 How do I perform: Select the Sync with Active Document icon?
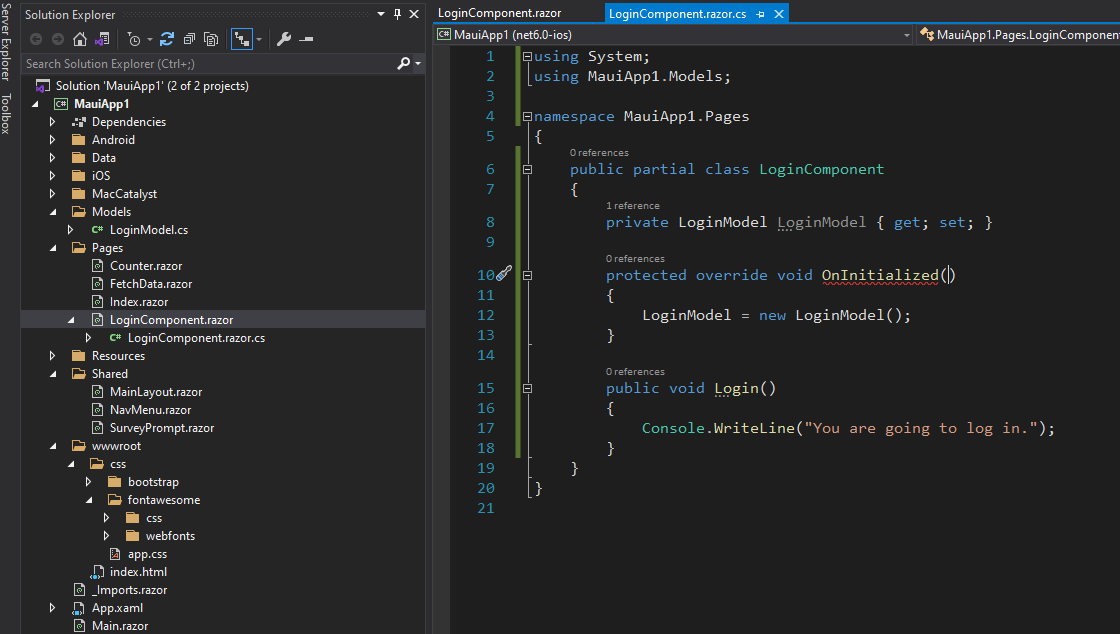click(240, 38)
